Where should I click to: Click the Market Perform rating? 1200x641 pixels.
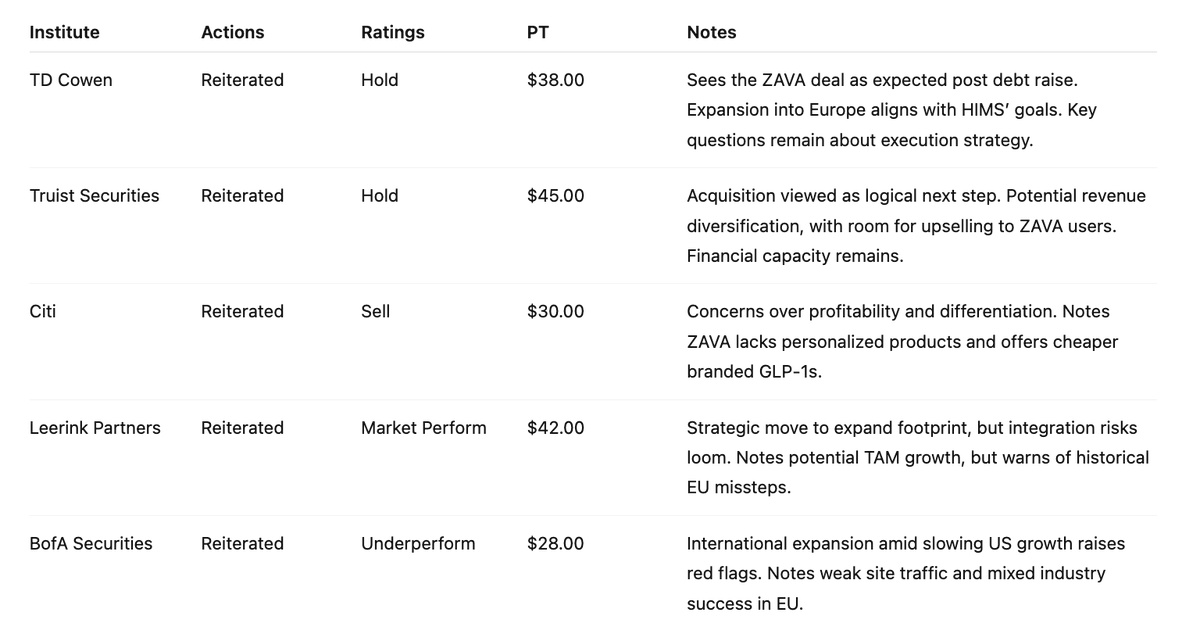[x=424, y=428]
